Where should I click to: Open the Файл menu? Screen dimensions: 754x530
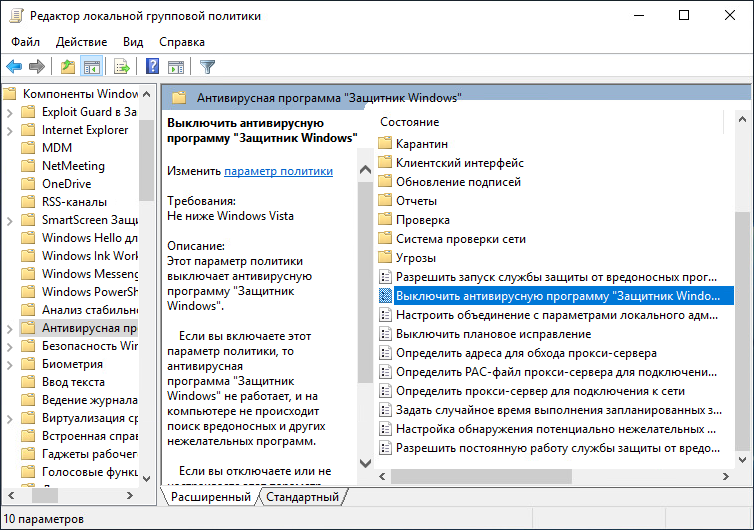(x=26, y=42)
